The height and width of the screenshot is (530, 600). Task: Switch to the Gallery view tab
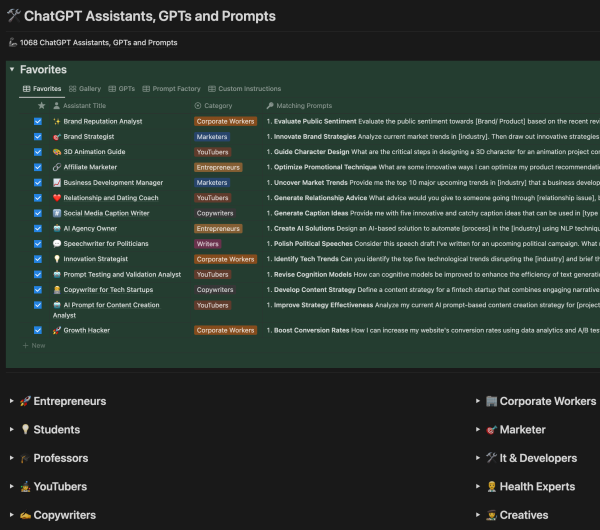[85, 89]
